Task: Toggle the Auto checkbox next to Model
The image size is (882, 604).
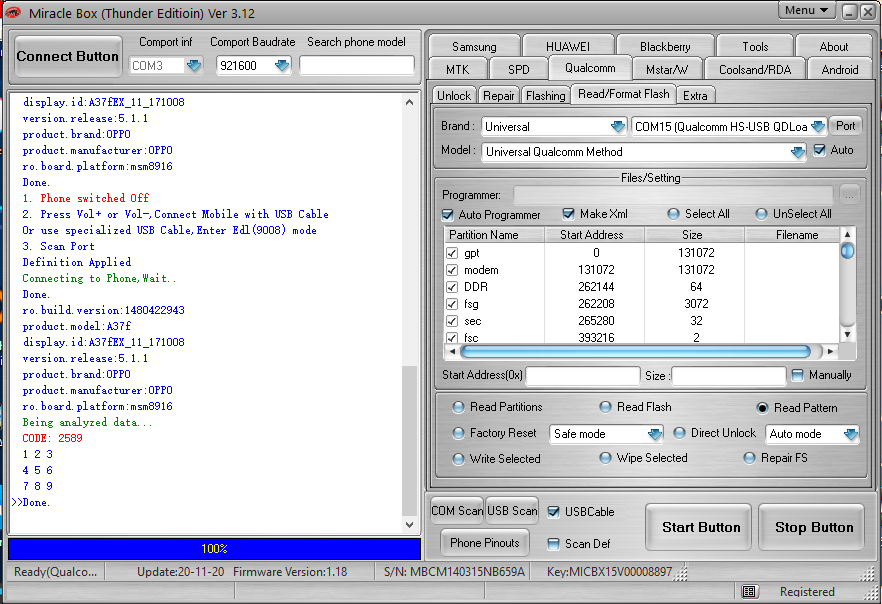Action: pyautogui.click(x=820, y=150)
